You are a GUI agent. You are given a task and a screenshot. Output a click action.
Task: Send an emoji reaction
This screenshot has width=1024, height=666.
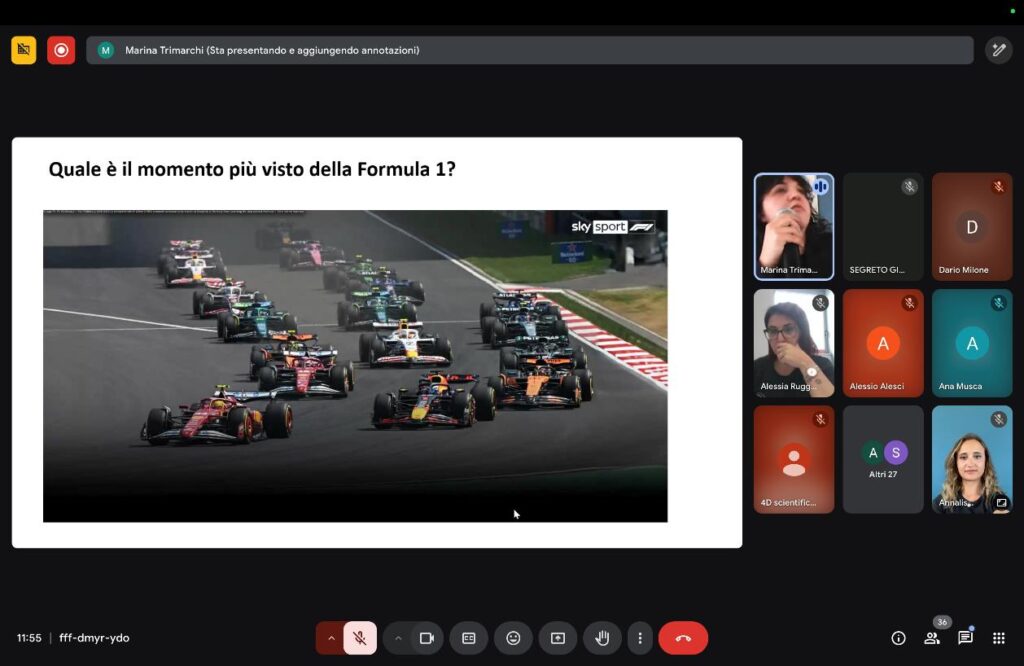[x=513, y=638]
